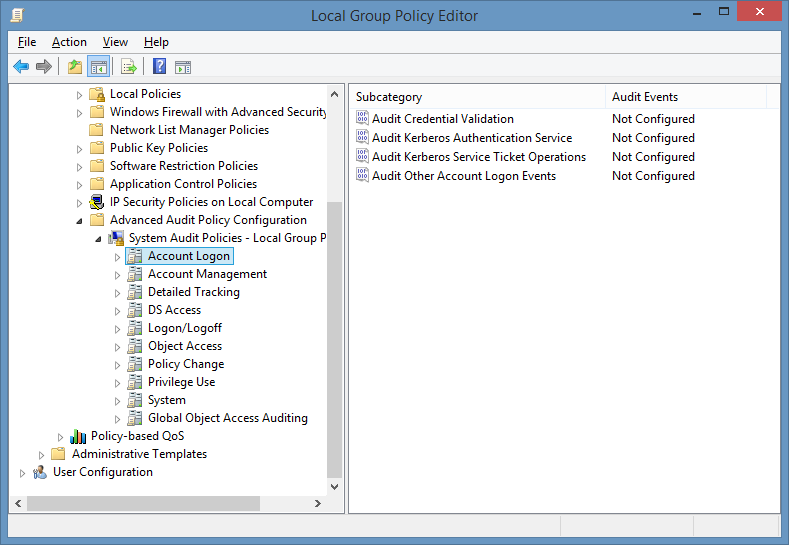Expand the Software Restriction Policies node
This screenshot has width=789, height=545.
(79, 167)
